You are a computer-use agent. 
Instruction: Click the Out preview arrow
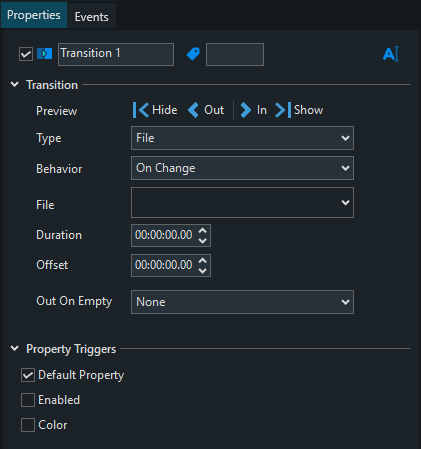tap(193, 110)
